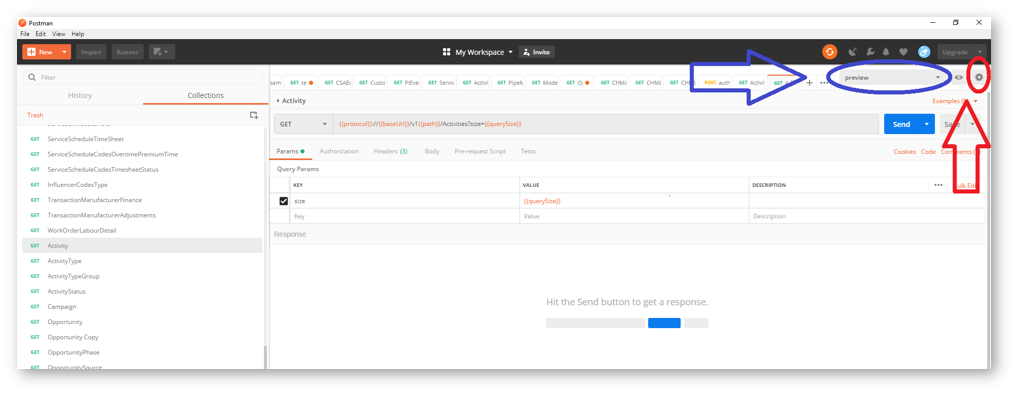Open the preview environment dropdown

892,77
